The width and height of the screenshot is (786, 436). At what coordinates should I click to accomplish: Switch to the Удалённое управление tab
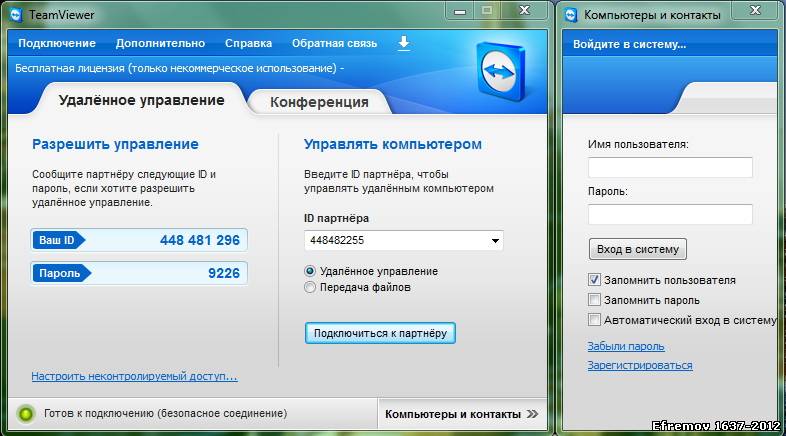tap(141, 100)
